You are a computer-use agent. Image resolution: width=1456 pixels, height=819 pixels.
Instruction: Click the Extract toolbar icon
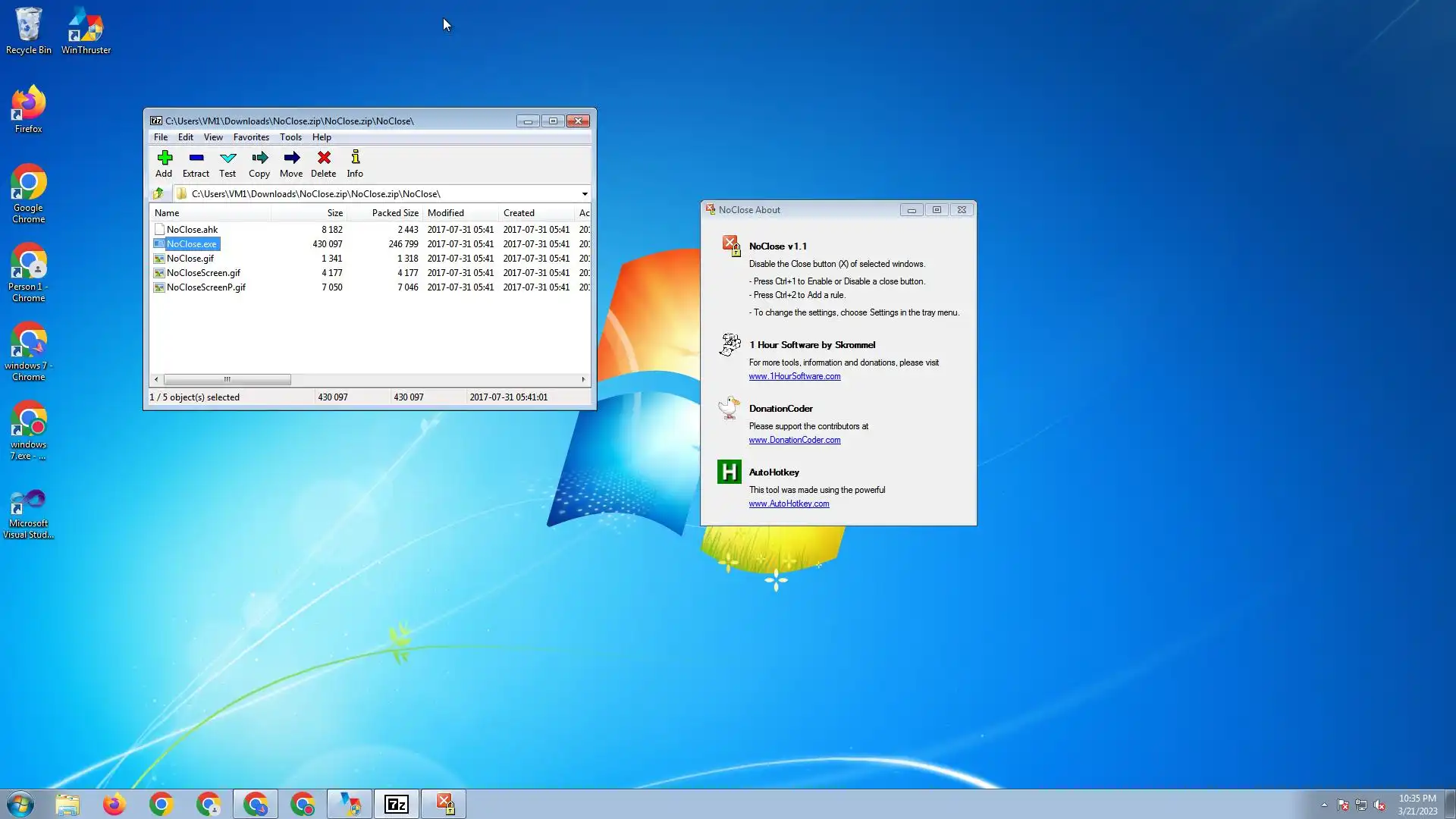click(x=196, y=162)
